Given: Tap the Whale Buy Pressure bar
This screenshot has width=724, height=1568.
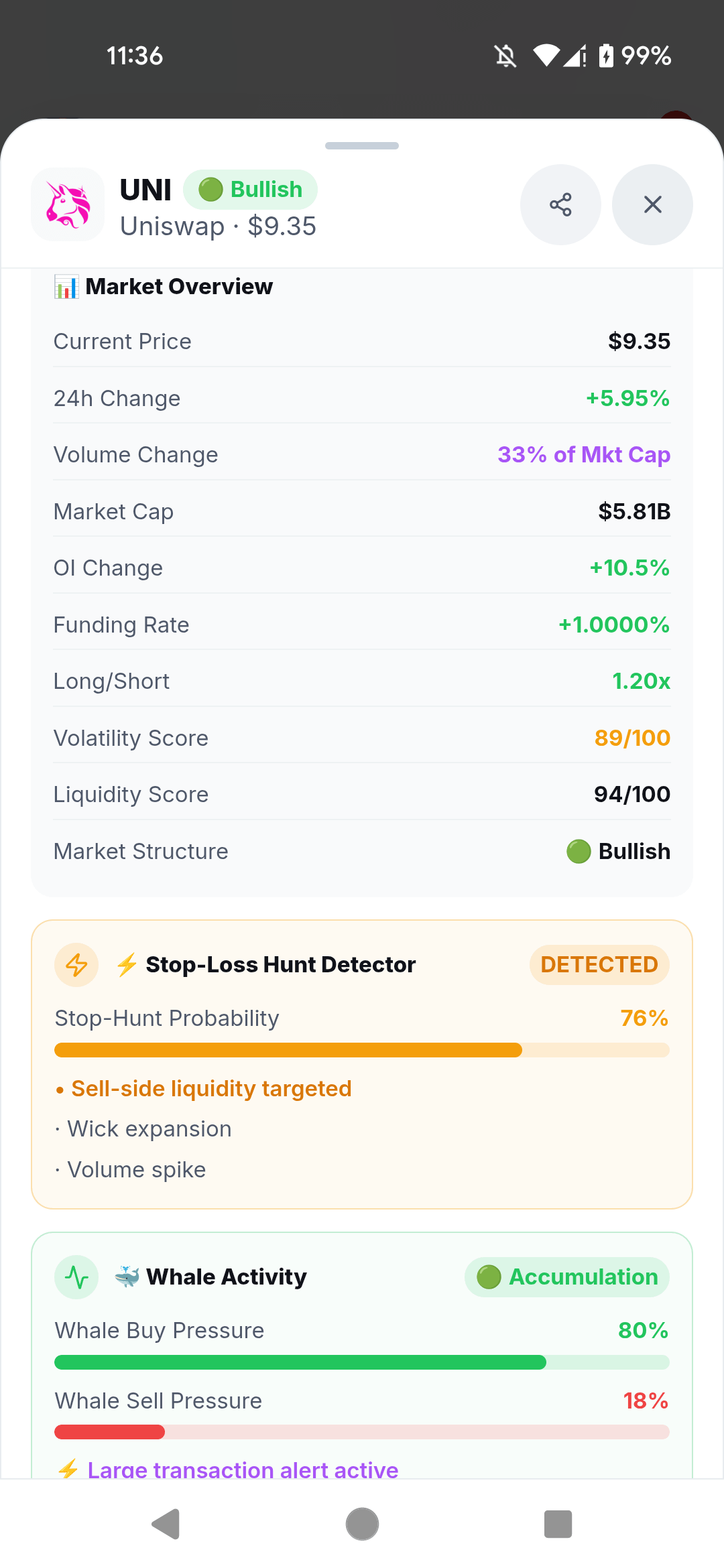Looking at the screenshot, I should pos(362,1362).
